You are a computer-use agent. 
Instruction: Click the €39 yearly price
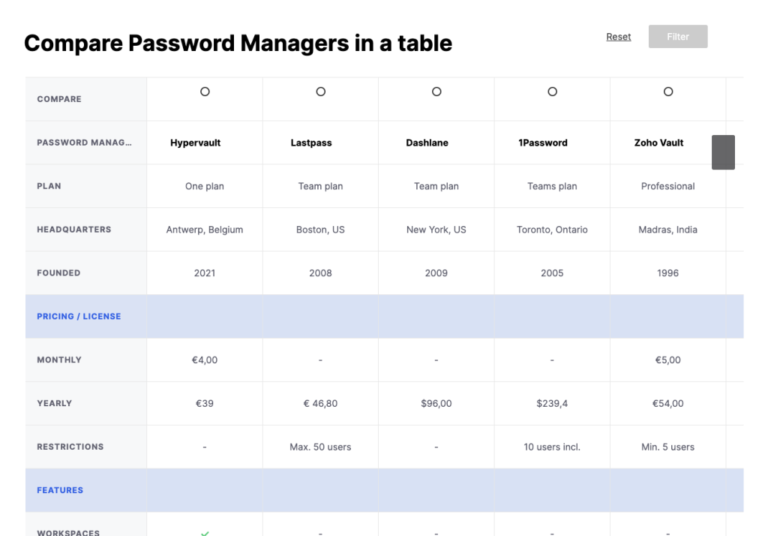[205, 403]
